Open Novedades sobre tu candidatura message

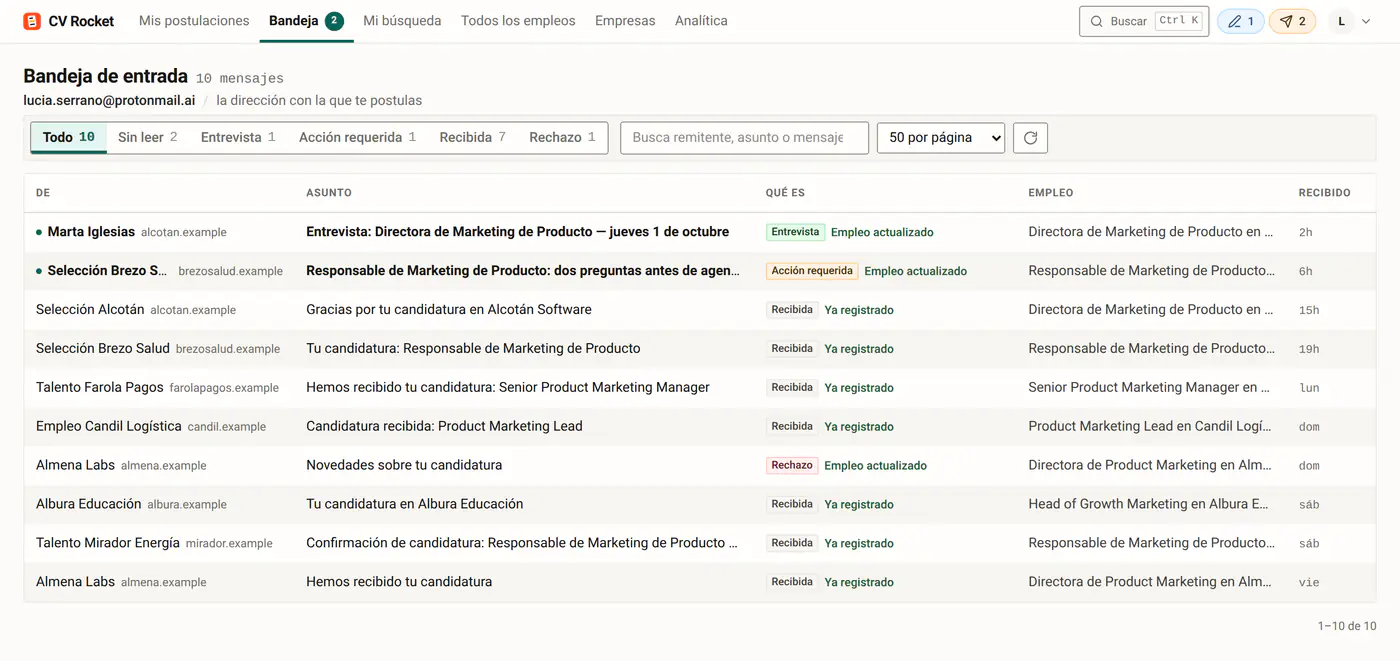click(x=404, y=465)
